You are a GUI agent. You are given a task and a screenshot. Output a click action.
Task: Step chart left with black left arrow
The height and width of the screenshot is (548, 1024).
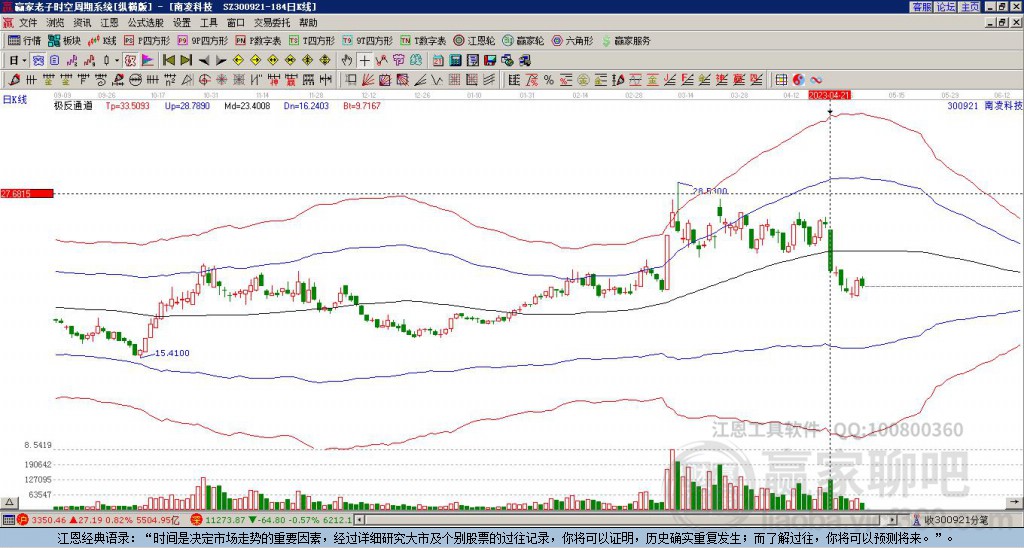pyautogui.click(x=204, y=61)
